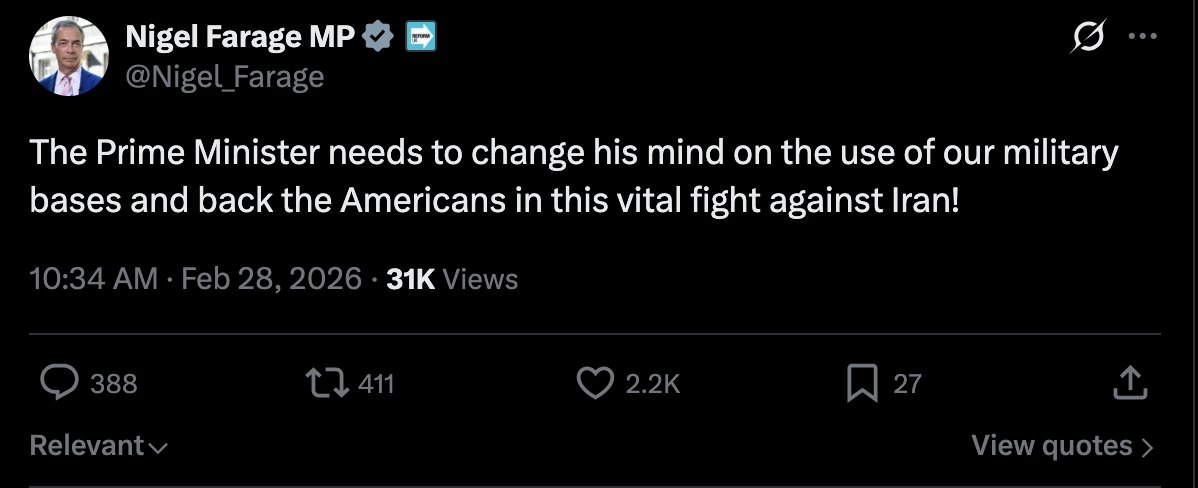Open the three-dot more options menu
The image size is (1198, 488).
[1141, 37]
